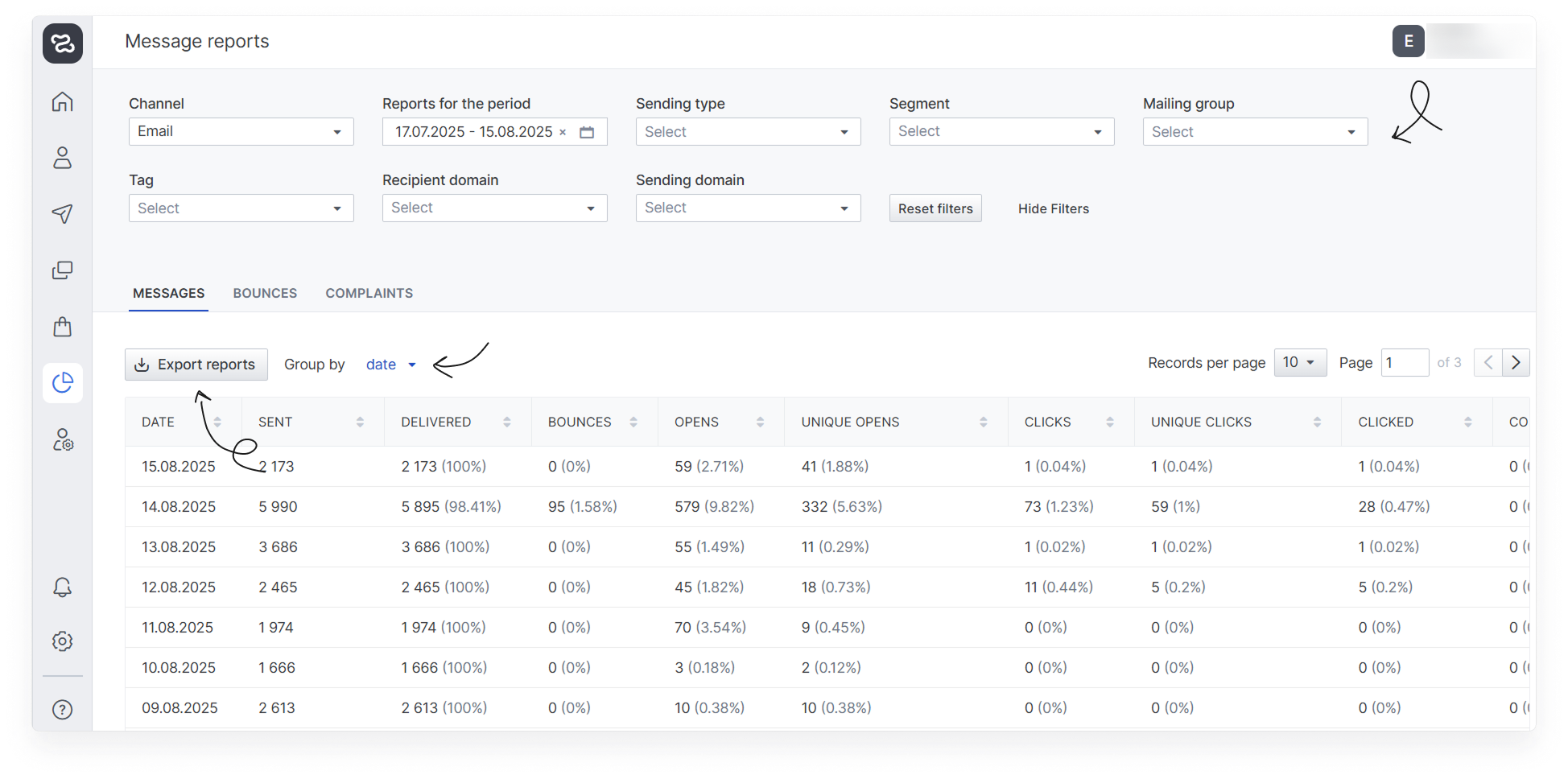This screenshot has width=1568, height=779.
Task: Switch to the Complaints tab
Action: pyautogui.click(x=369, y=294)
